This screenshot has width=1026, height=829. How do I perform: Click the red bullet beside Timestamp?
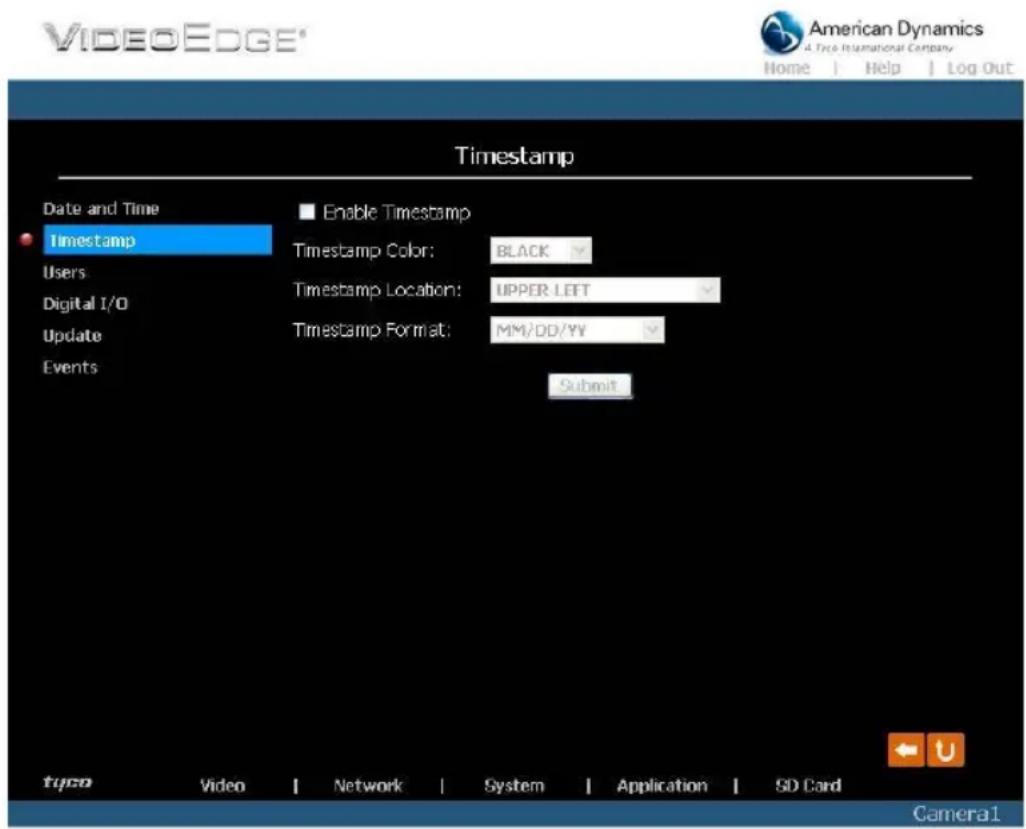point(27,239)
